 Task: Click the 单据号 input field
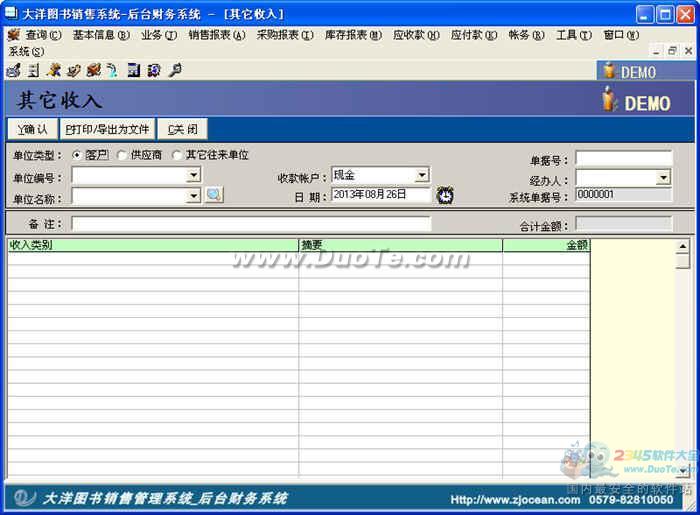click(x=624, y=158)
